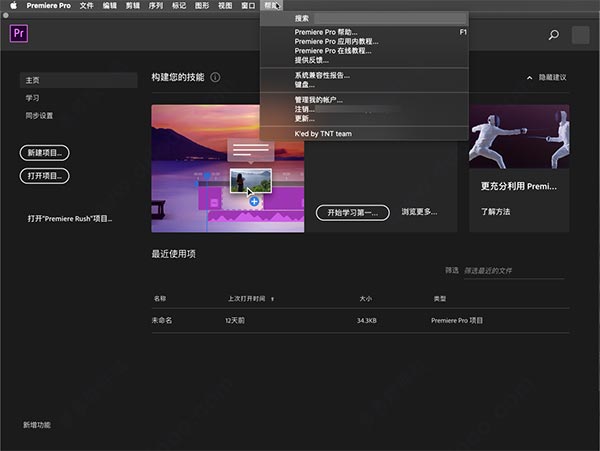
Task: Open the 未命名 recent project
Action: (x=162, y=321)
